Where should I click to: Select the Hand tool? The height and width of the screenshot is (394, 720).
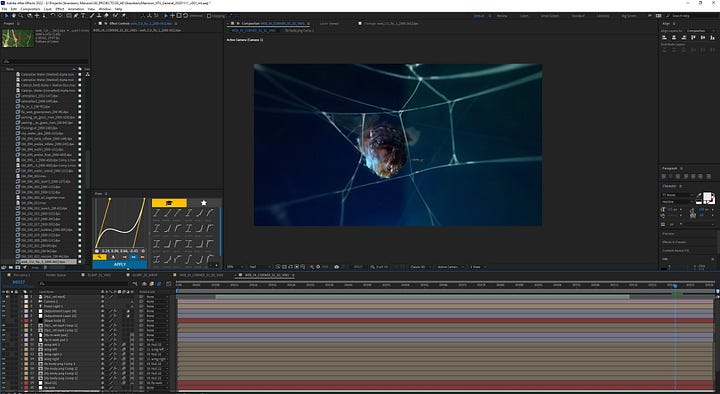pyautogui.click(x=14, y=16)
